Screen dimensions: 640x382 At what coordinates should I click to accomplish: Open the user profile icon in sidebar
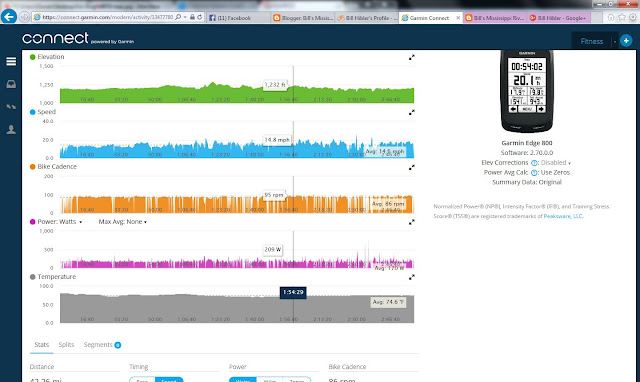(11, 130)
